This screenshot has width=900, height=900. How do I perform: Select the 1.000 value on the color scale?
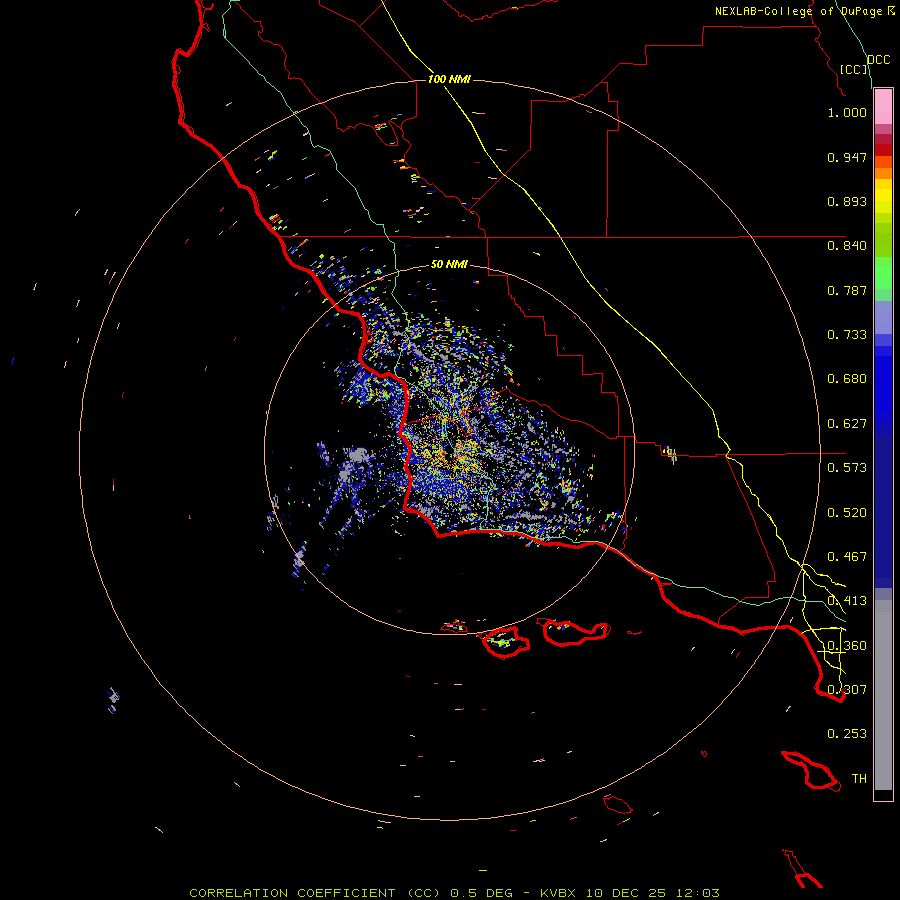[x=847, y=112]
